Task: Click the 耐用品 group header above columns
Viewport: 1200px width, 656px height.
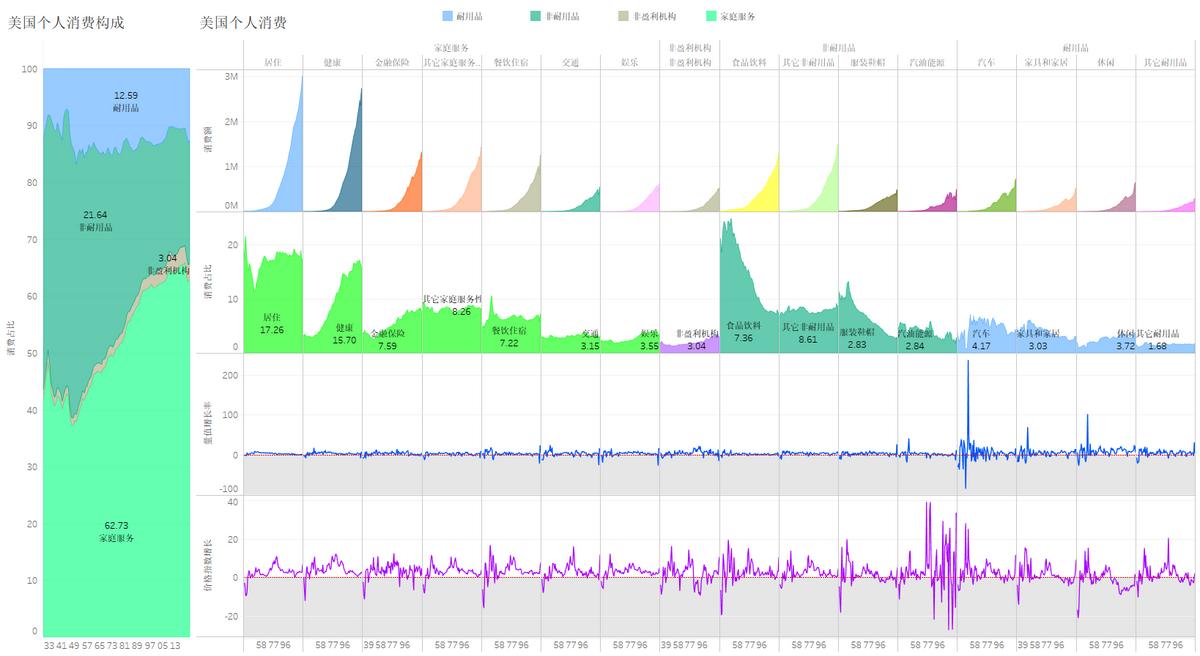Action: coord(1076,47)
